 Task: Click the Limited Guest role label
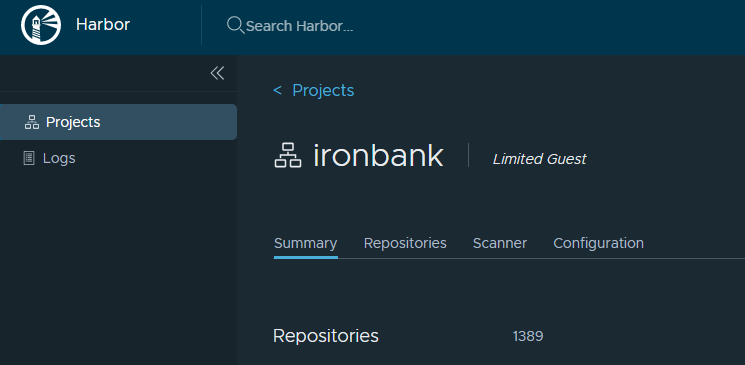point(539,159)
